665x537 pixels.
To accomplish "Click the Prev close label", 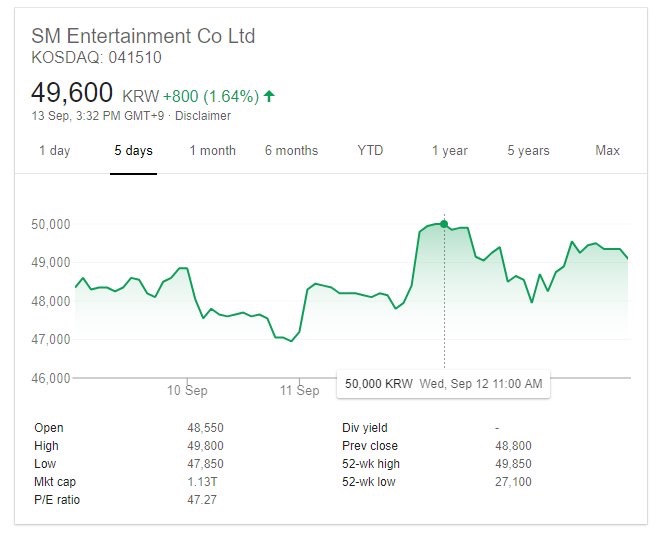I will click(x=370, y=446).
